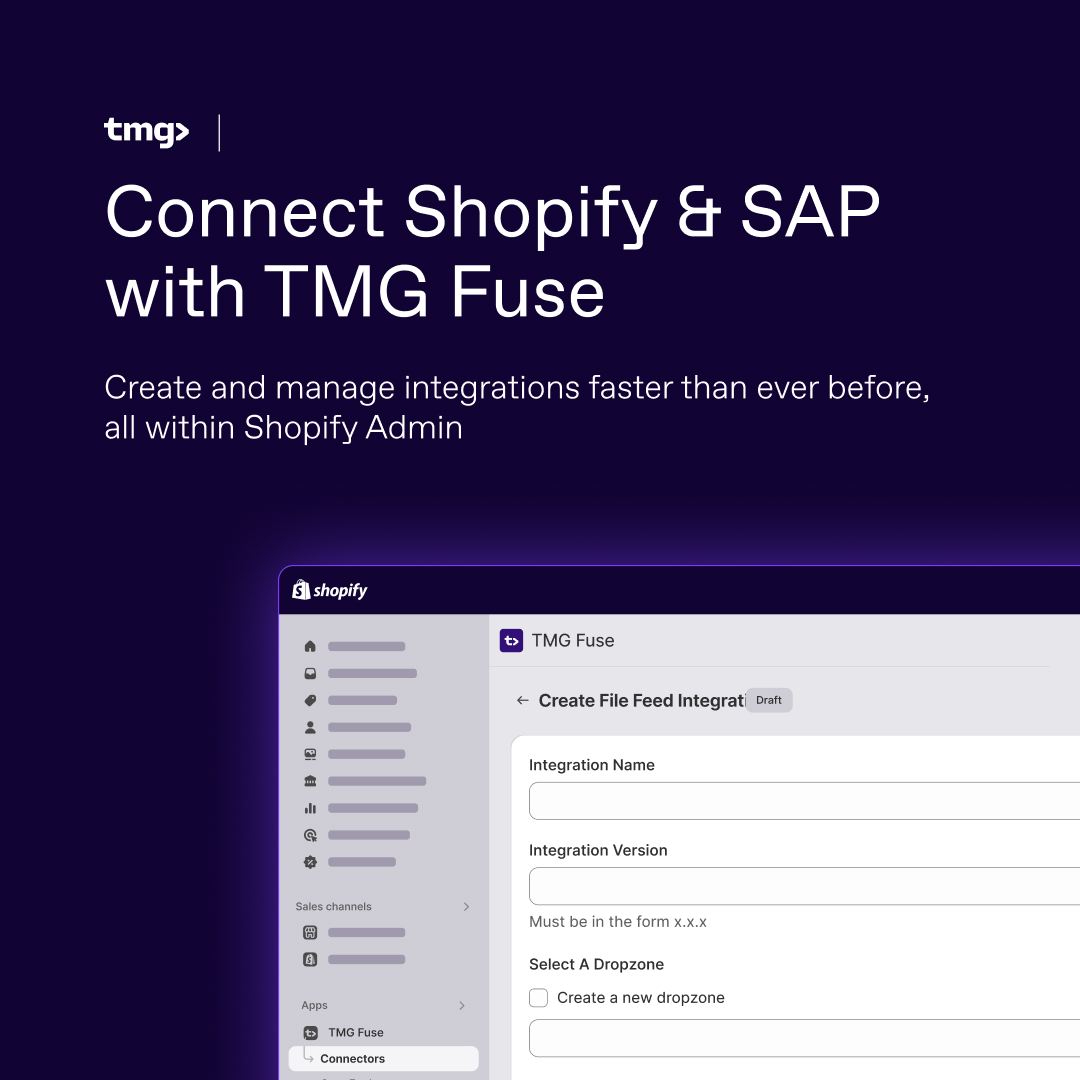Open TMG Fuse app in sidebar
1080x1080 pixels.
(x=355, y=1033)
